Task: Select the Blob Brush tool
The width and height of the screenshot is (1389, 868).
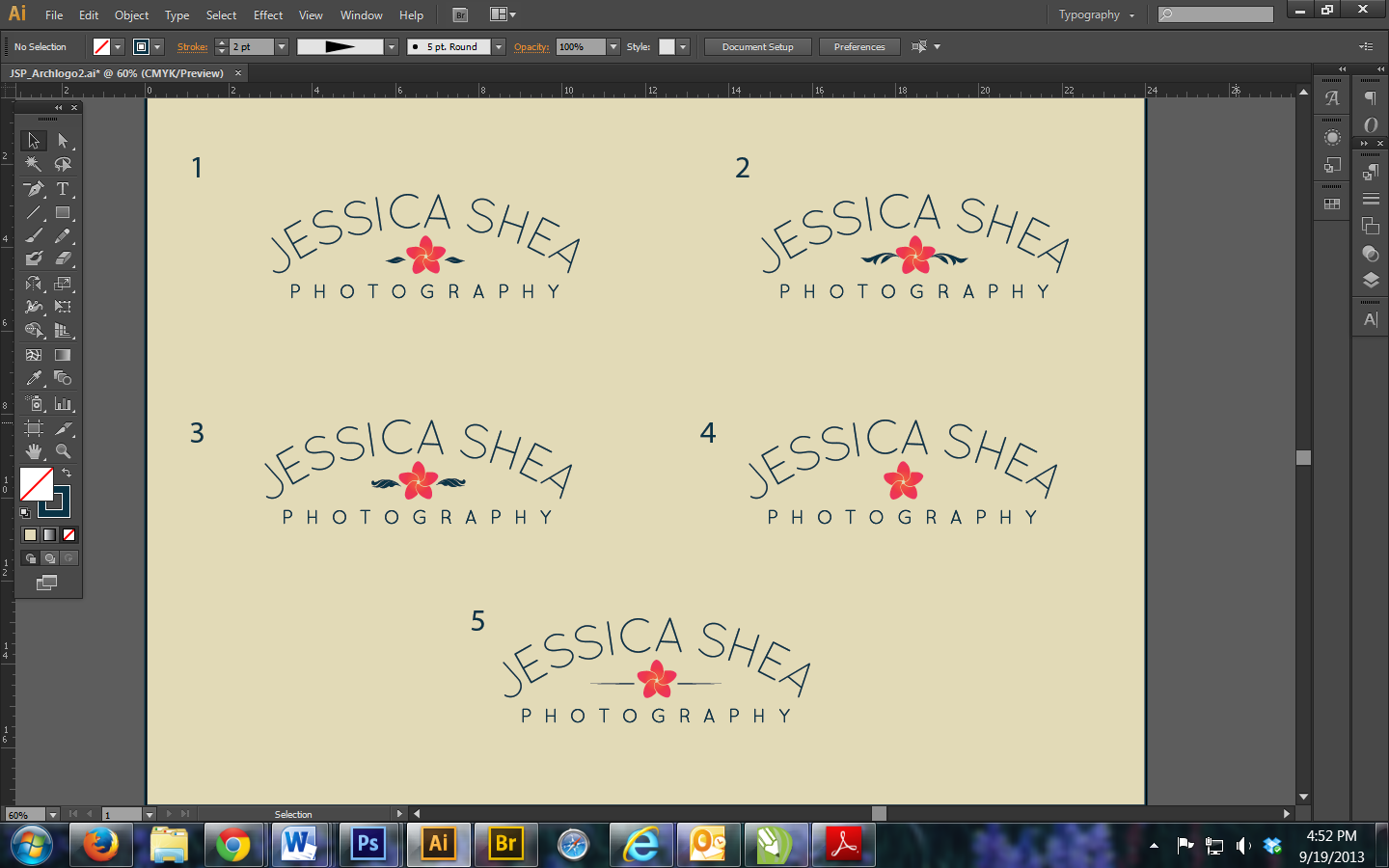Action: tap(34, 258)
